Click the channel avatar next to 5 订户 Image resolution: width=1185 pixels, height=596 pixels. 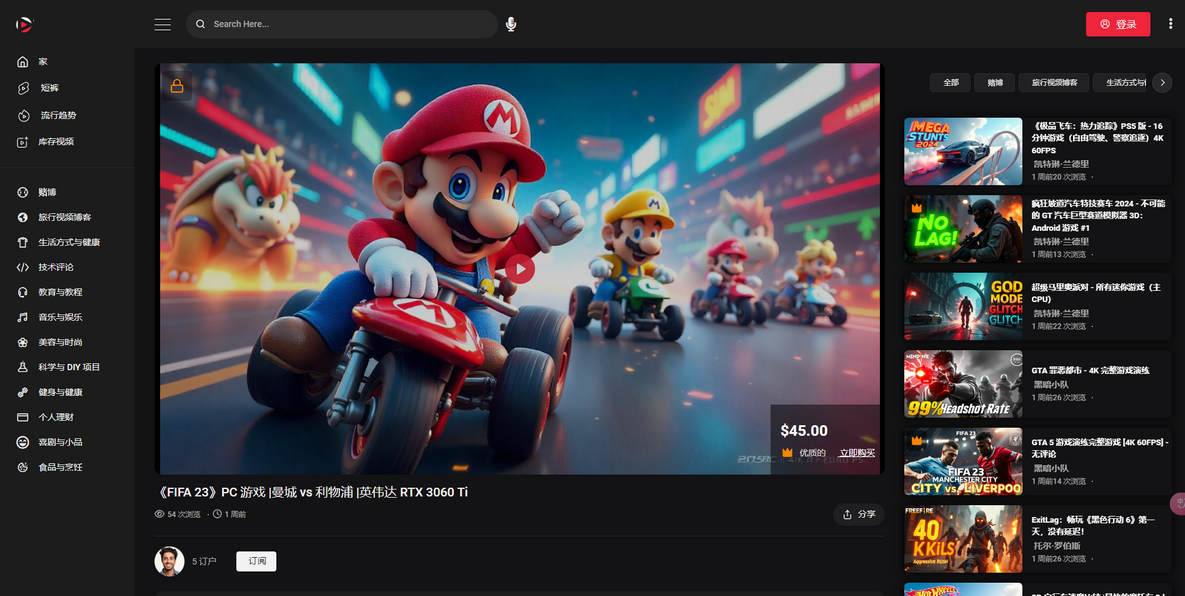169,561
